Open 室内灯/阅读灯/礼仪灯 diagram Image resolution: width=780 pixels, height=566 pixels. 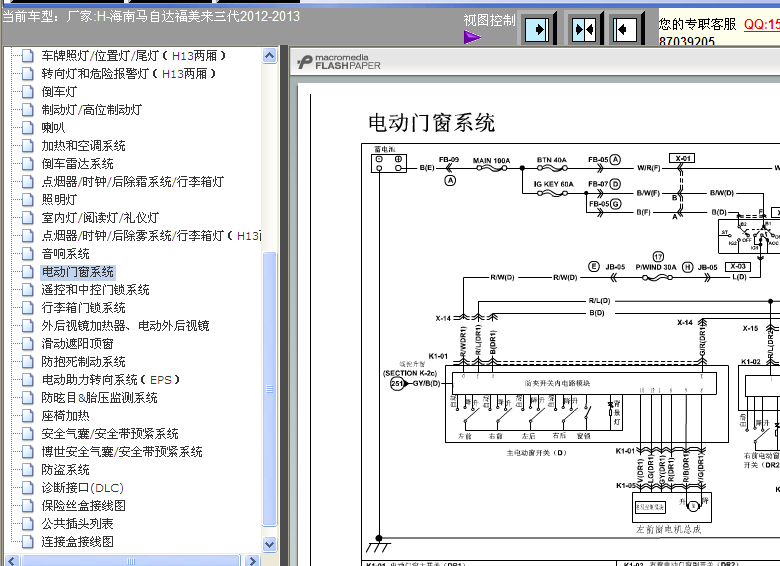tap(100, 217)
